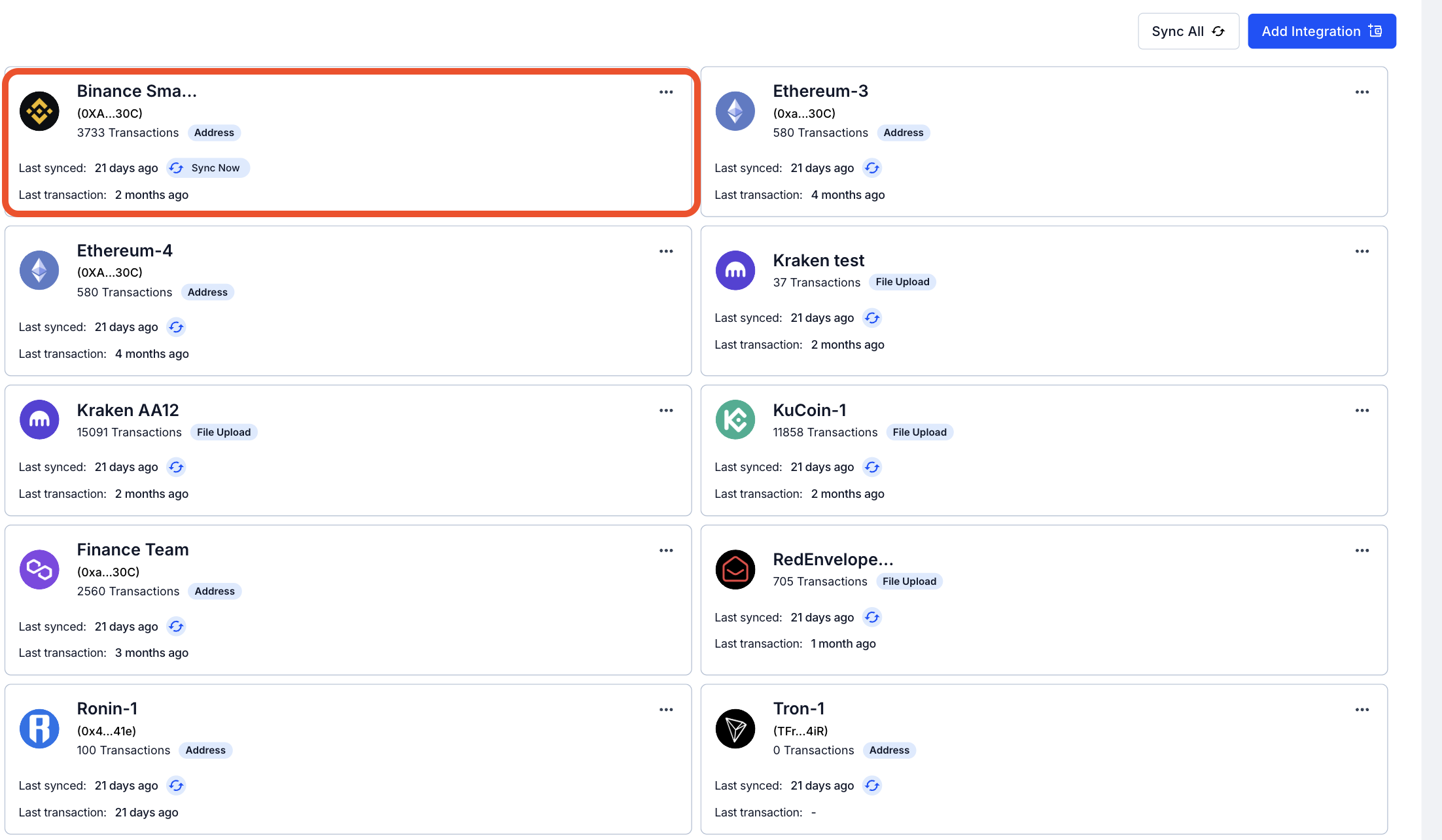Click the Kraken AA12 logo icon
Viewport: 1442px width, 840px height.
pyautogui.click(x=39, y=419)
